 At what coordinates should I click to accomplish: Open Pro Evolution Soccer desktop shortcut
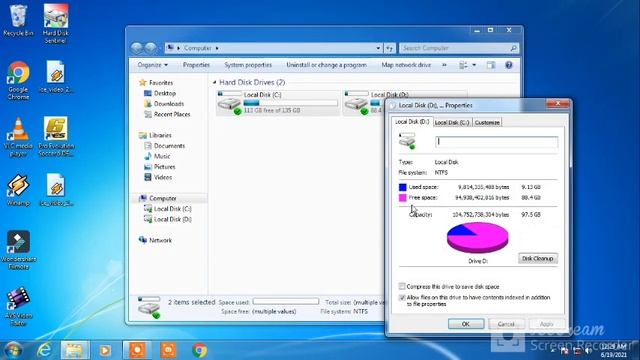[x=56, y=137]
